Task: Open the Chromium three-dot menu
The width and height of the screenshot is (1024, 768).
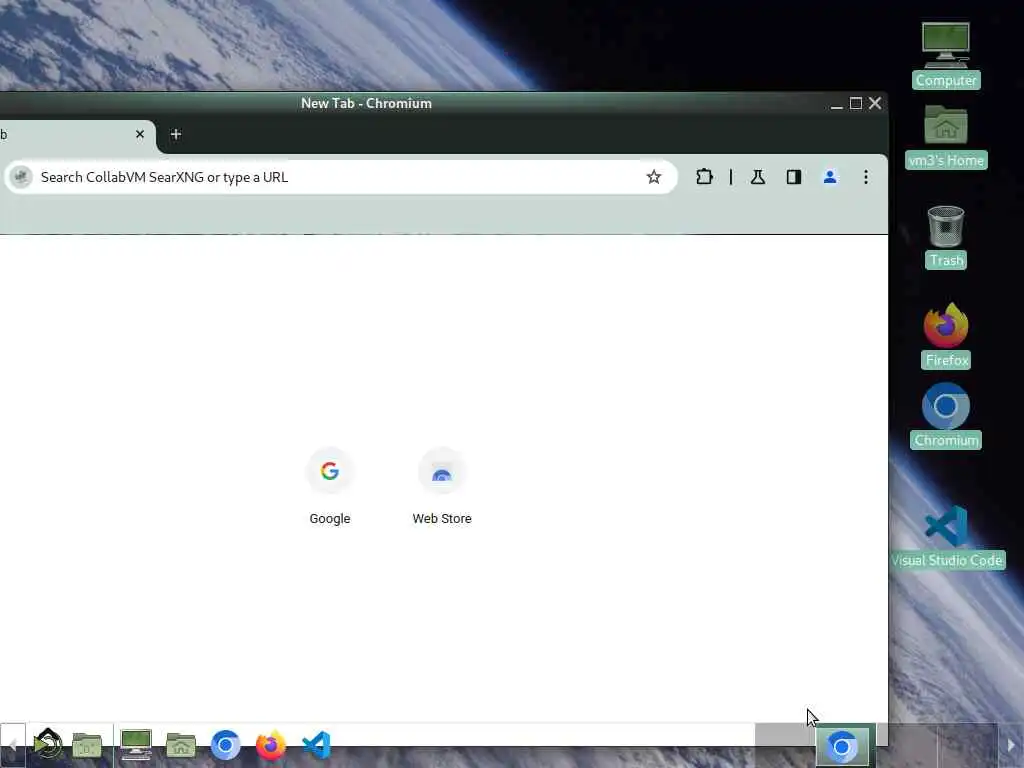Action: click(866, 177)
